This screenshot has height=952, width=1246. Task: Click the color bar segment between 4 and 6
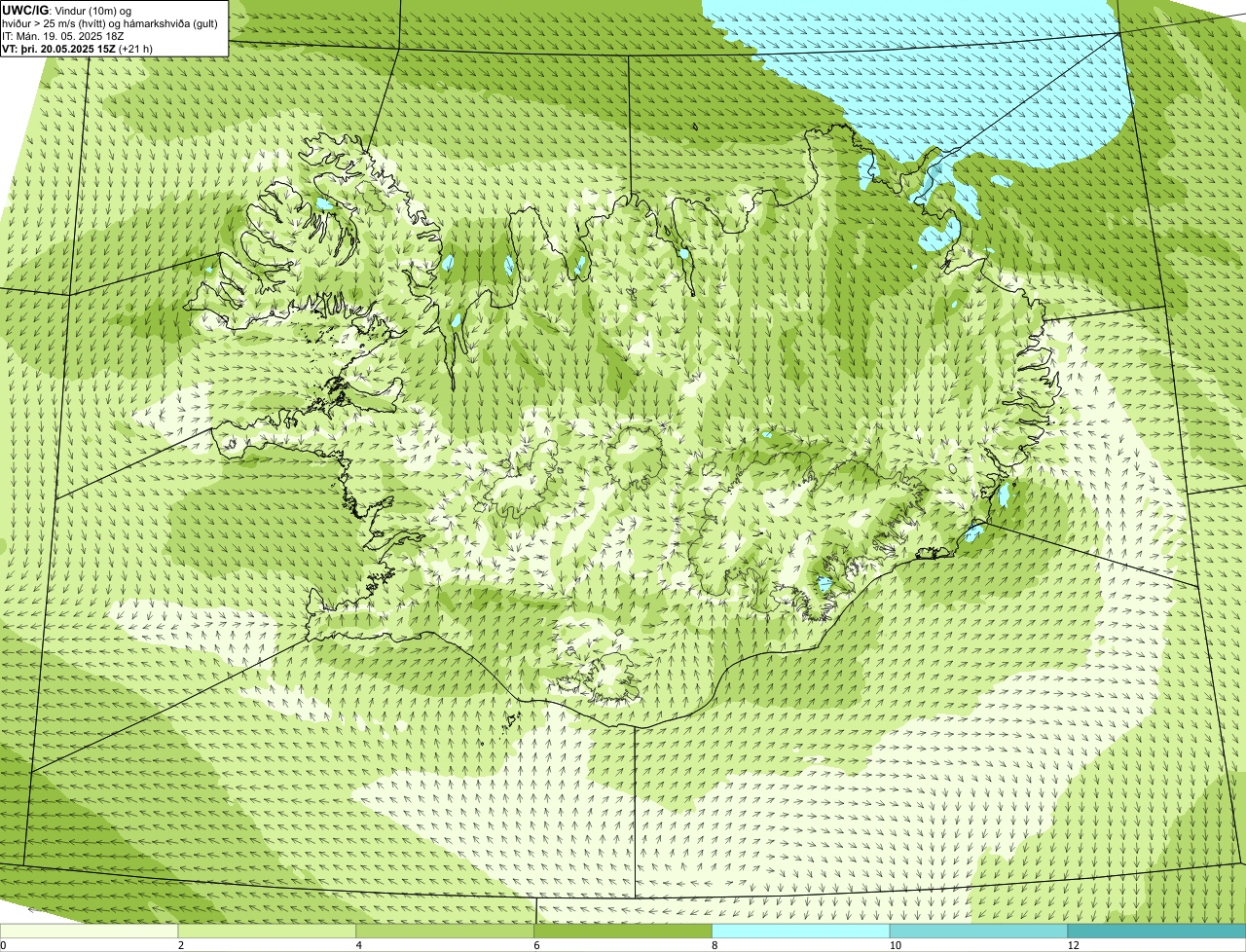point(445,932)
